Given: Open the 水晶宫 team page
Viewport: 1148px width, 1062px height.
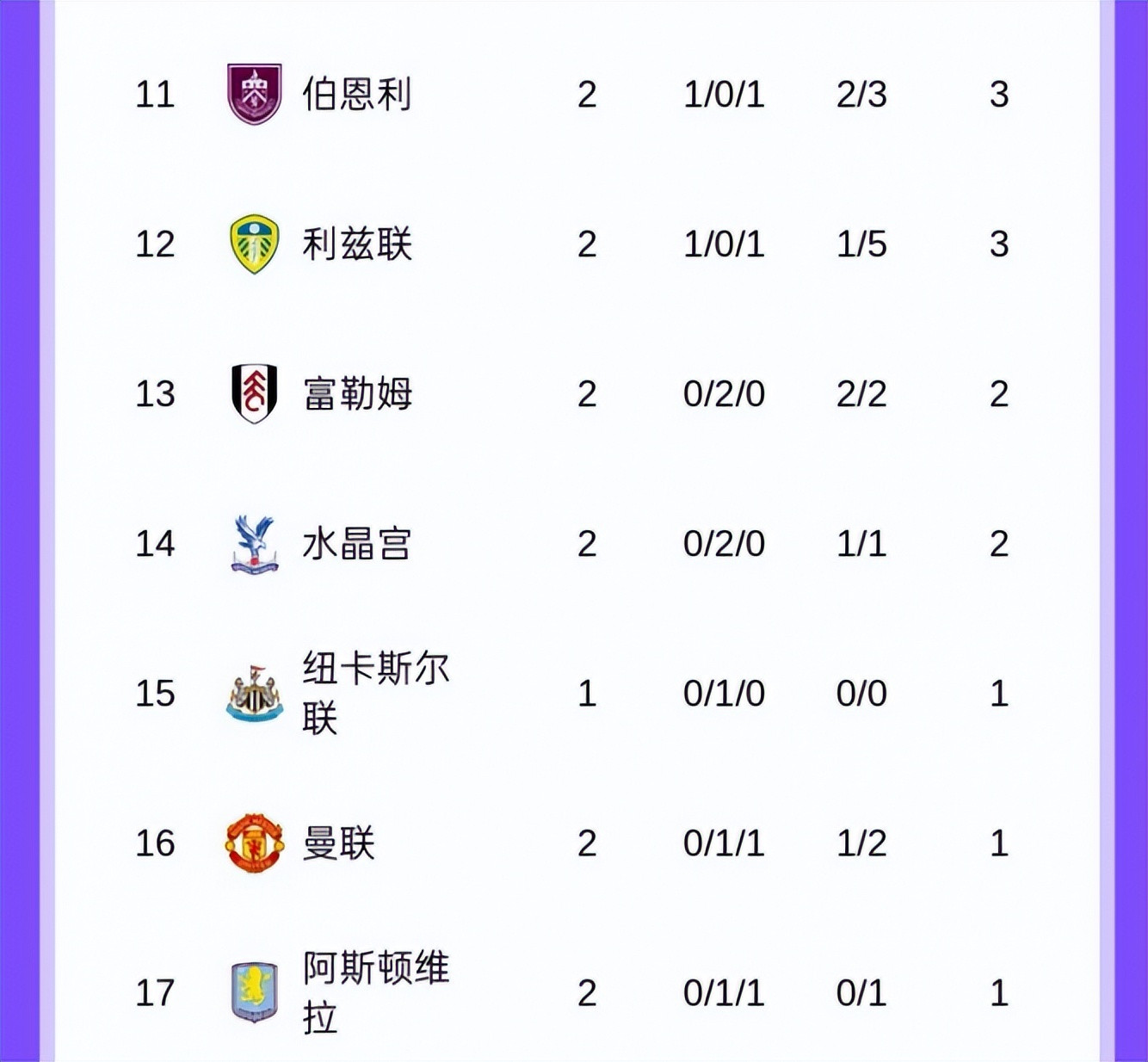Looking at the screenshot, I should (356, 544).
